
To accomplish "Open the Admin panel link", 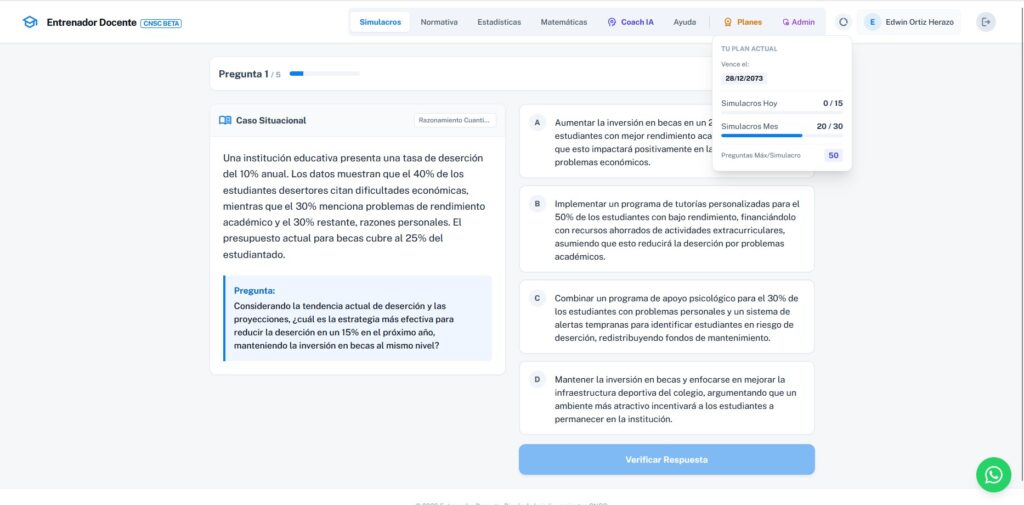I will coord(798,22).
